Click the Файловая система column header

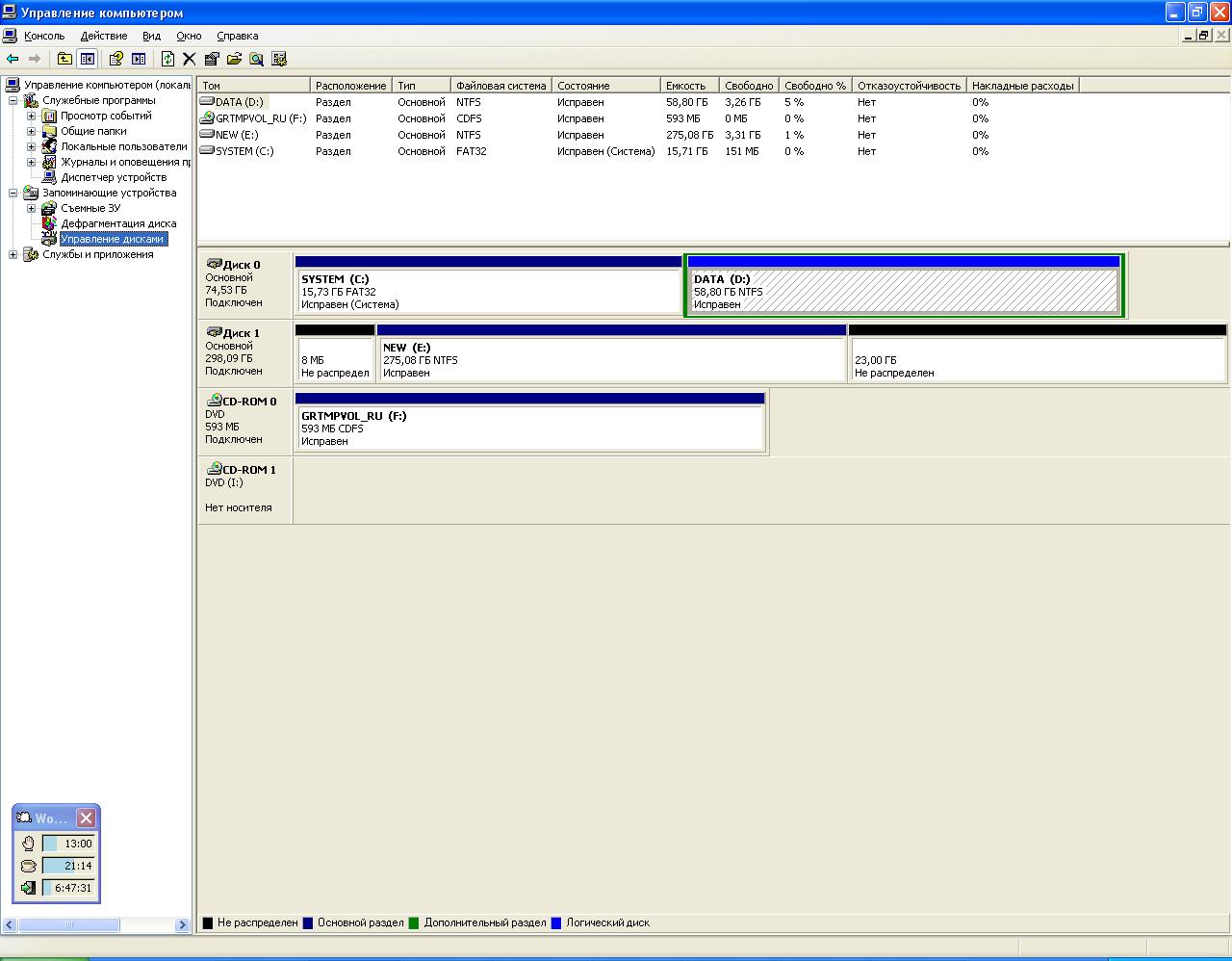(x=500, y=86)
